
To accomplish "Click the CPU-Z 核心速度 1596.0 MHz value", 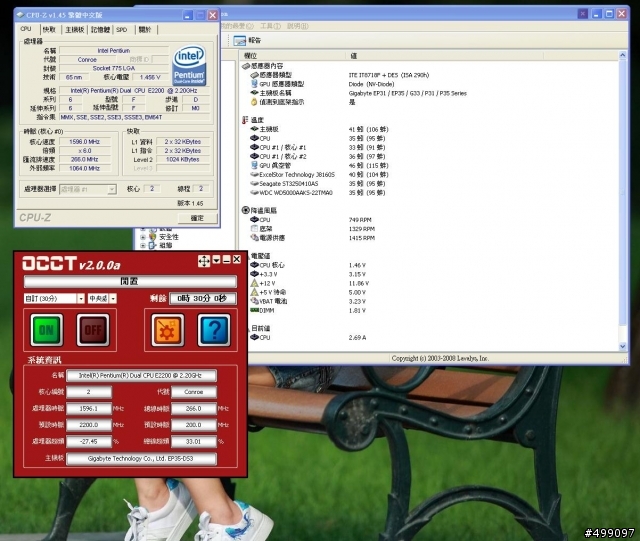I will click(84, 142).
